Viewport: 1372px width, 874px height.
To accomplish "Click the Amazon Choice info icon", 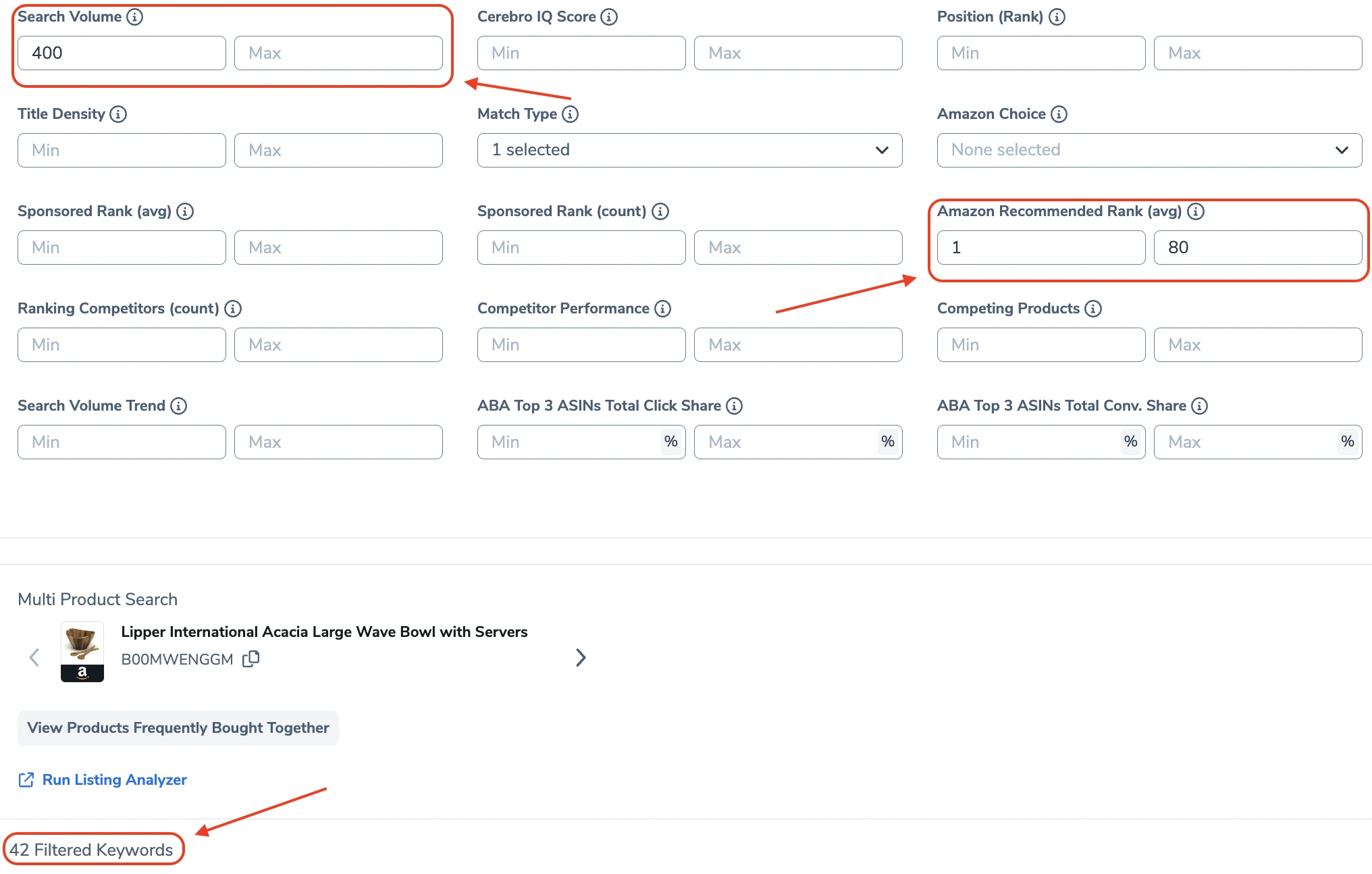I will (x=1059, y=114).
